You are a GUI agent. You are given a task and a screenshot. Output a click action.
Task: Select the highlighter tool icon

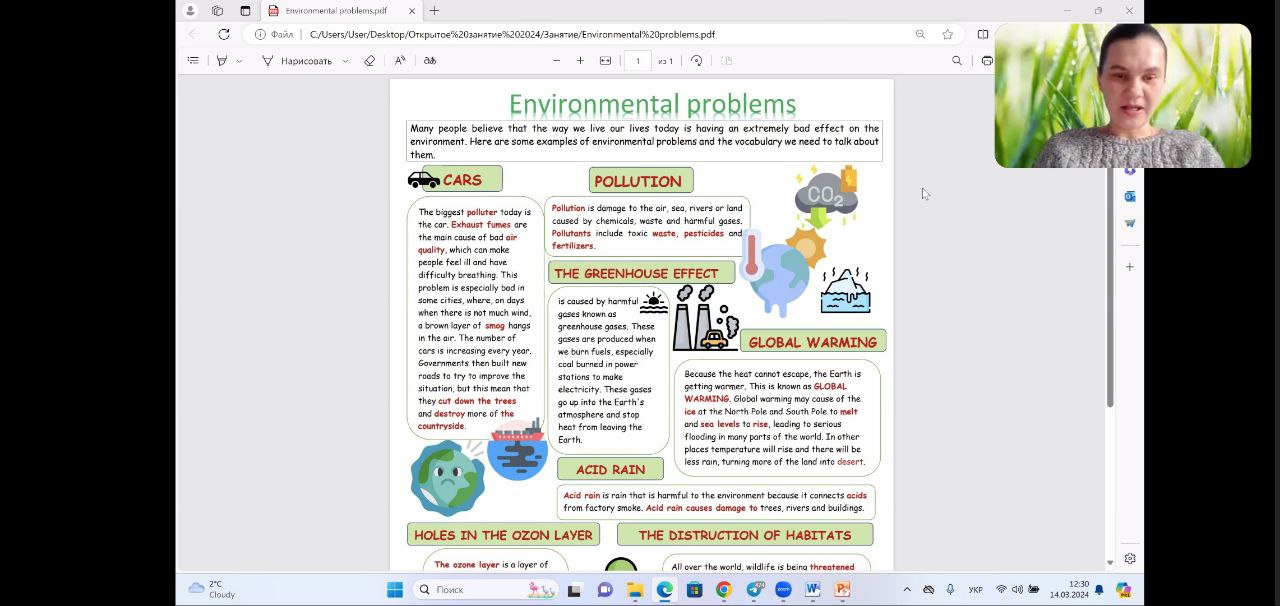click(222, 61)
